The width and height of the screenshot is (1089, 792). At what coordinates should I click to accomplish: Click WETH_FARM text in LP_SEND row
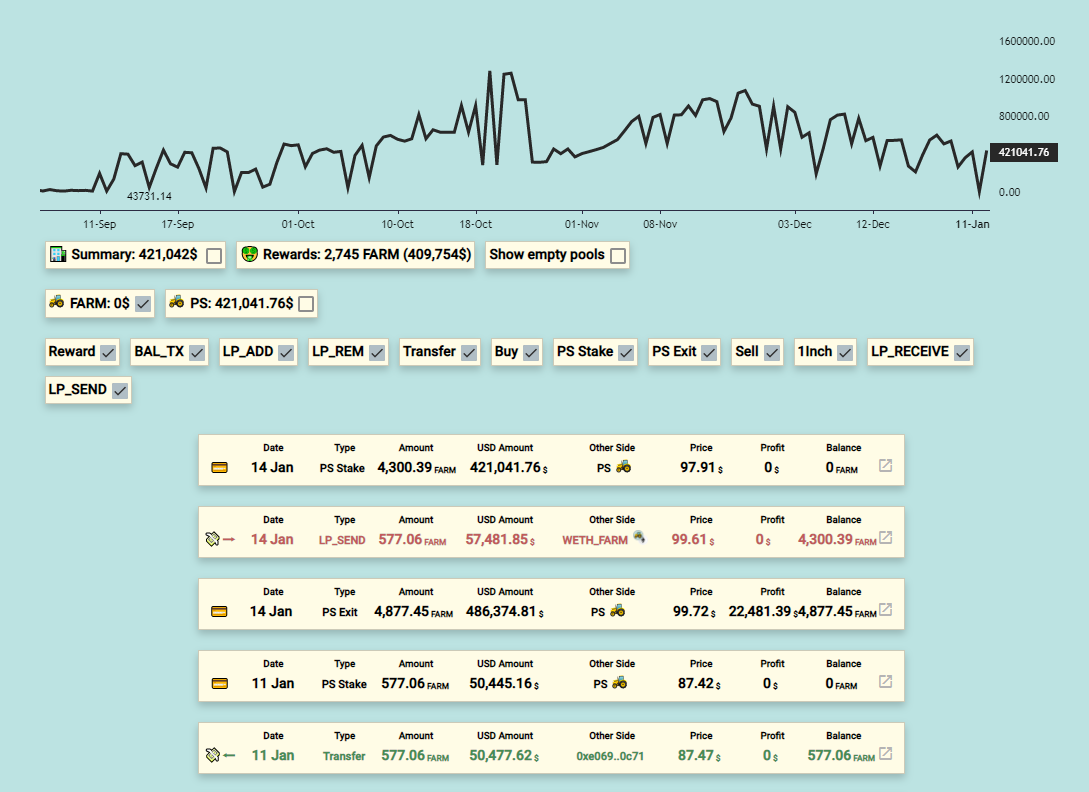point(595,540)
